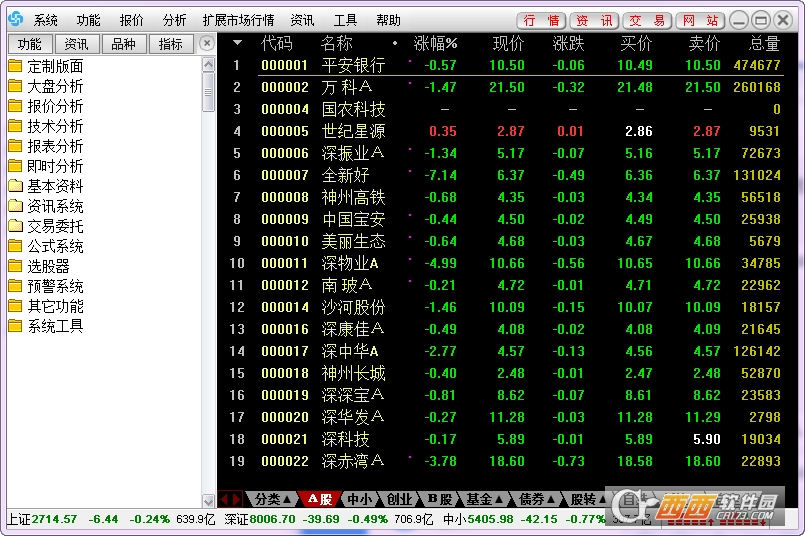Open the 分析 menu

coord(174,21)
